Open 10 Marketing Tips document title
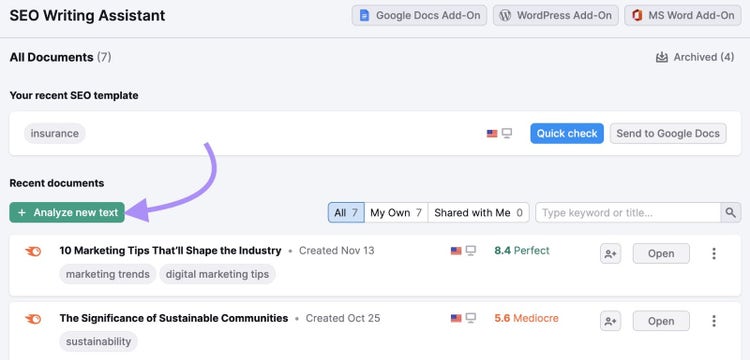 pos(170,251)
